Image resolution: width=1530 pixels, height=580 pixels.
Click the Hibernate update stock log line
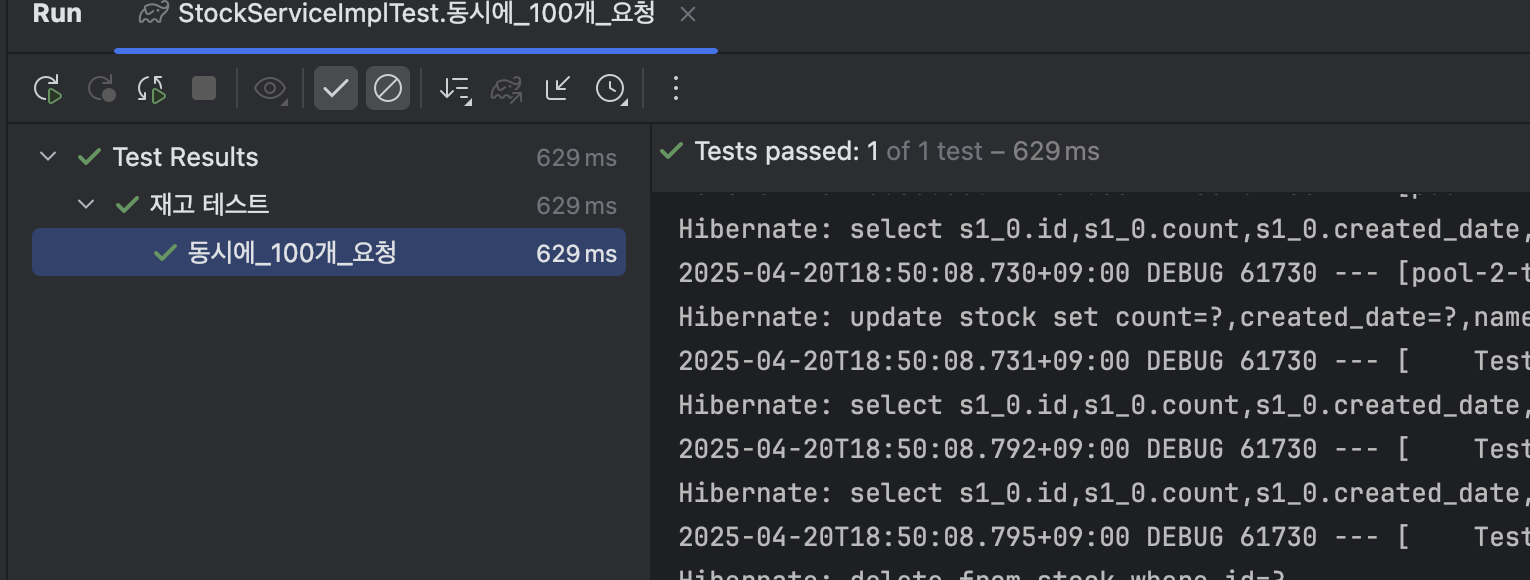pos(1104,317)
